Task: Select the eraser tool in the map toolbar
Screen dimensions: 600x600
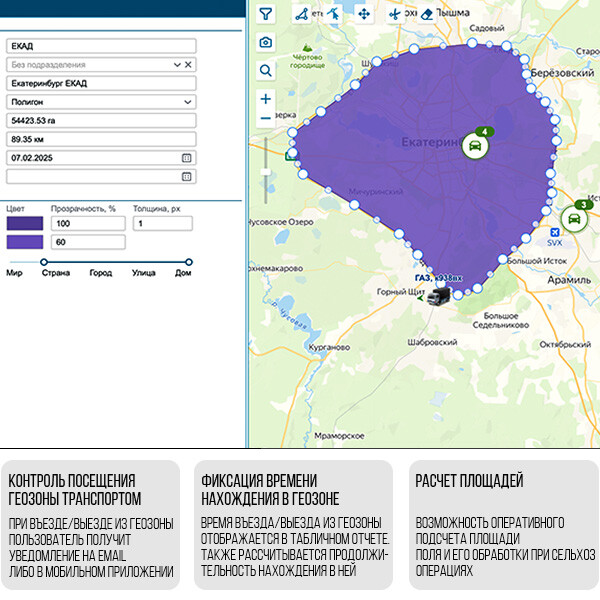Action: (426, 14)
